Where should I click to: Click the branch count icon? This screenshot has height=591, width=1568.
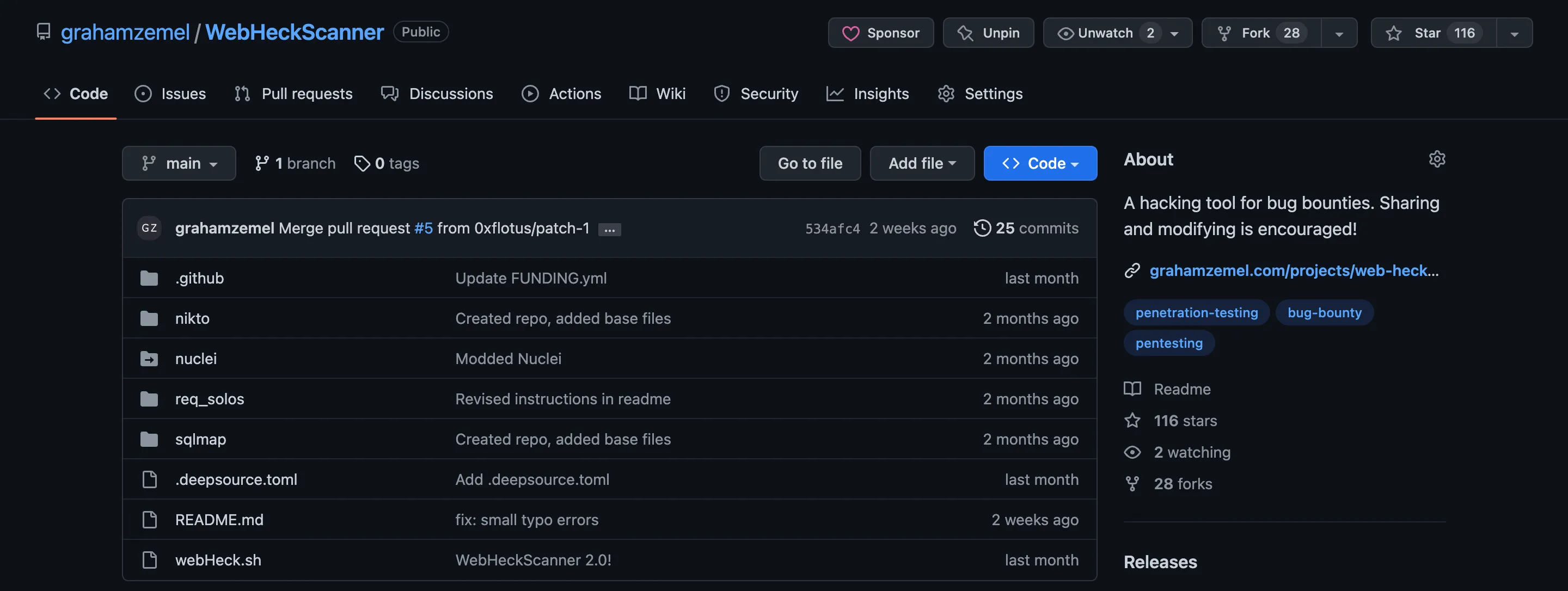tap(262, 163)
